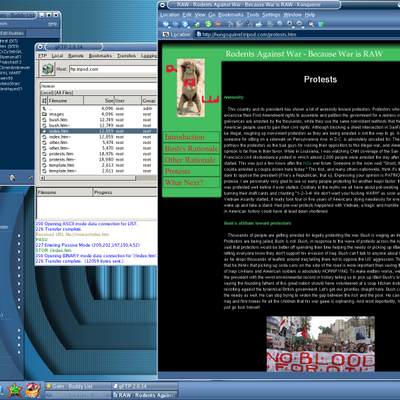Stop loading with the red stop icon
The image size is (400, 400).
[x=218, y=24]
